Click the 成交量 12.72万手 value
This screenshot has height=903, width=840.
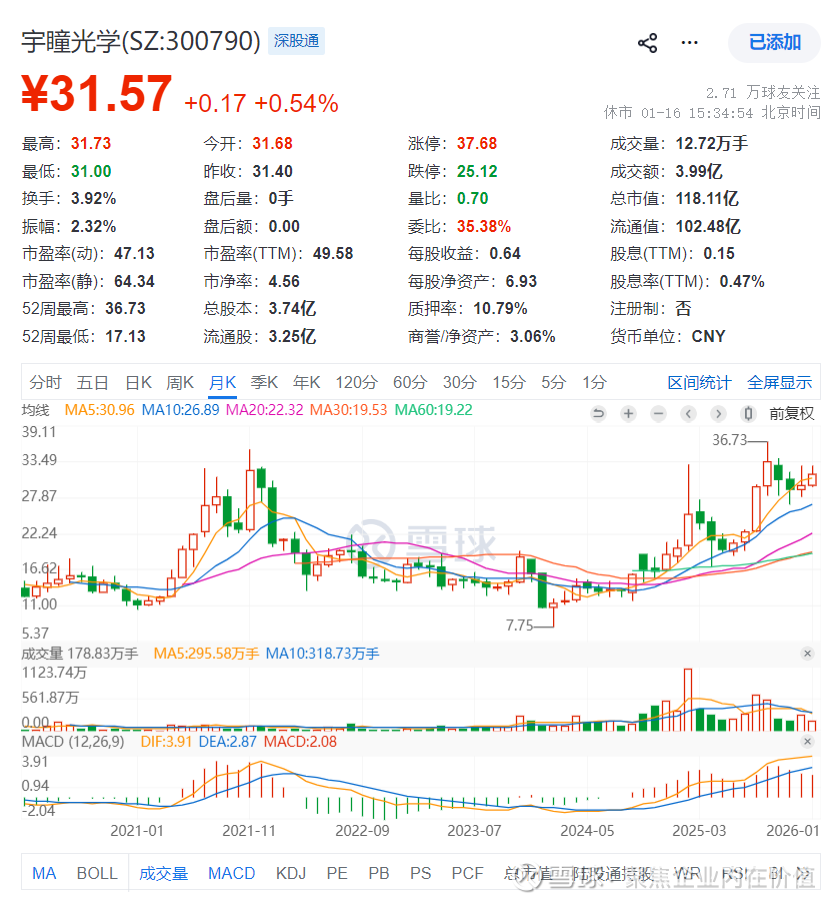(x=712, y=143)
